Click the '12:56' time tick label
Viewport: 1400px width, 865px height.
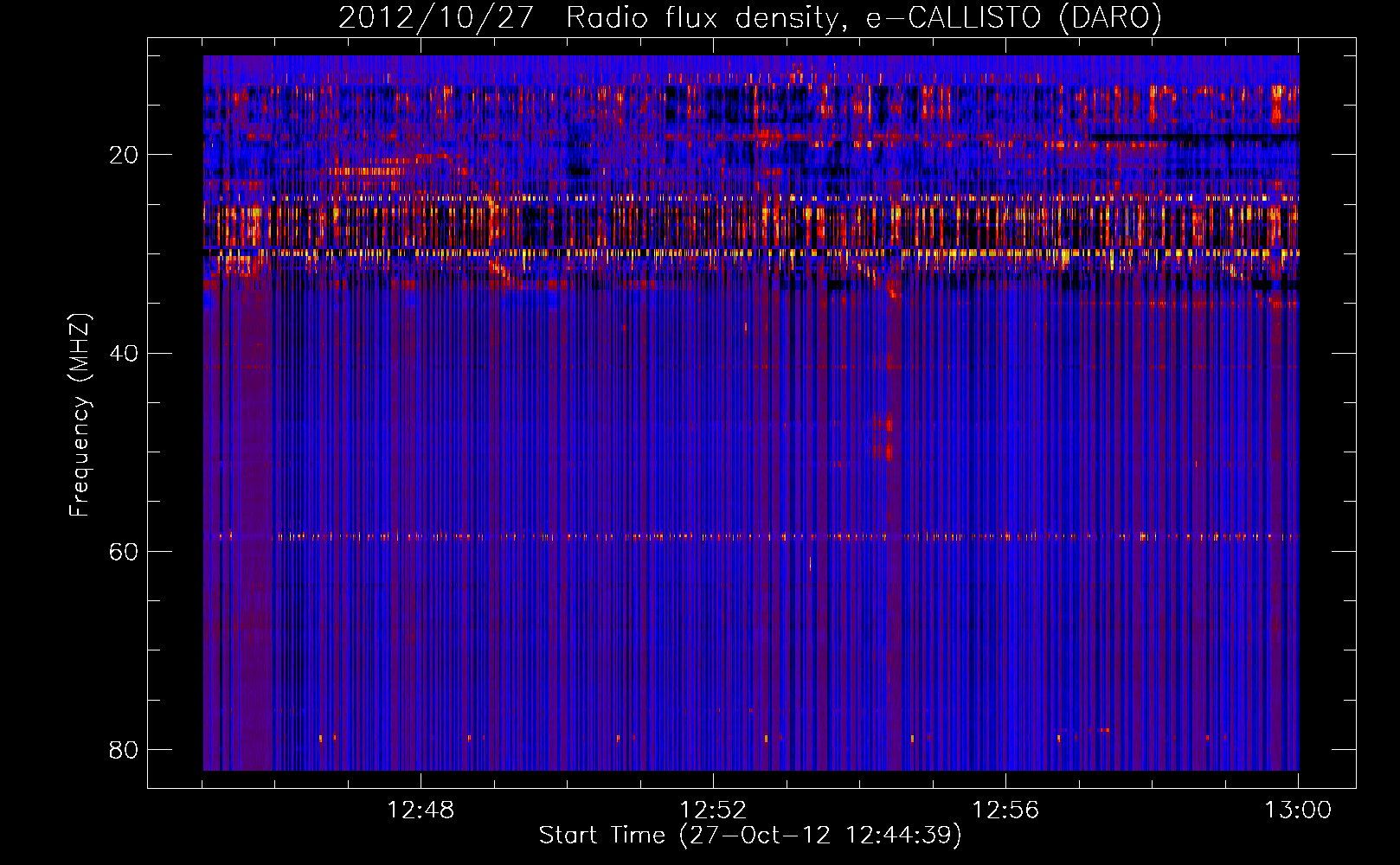click(1005, 811)
